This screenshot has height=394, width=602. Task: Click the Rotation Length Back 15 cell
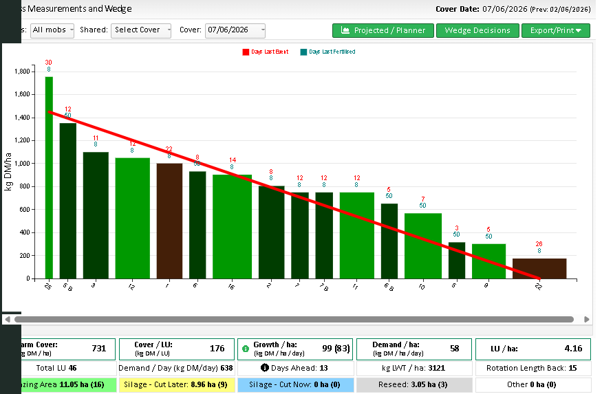[x=533, y=368]
